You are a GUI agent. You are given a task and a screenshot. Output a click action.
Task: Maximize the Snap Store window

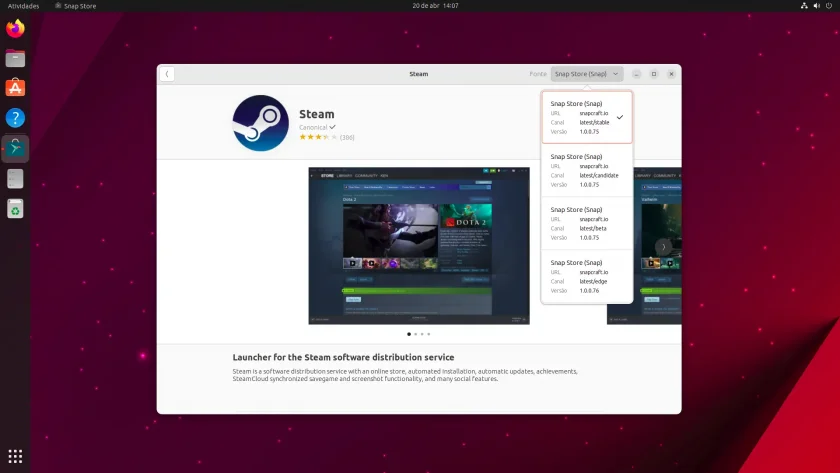click(654, 74)
